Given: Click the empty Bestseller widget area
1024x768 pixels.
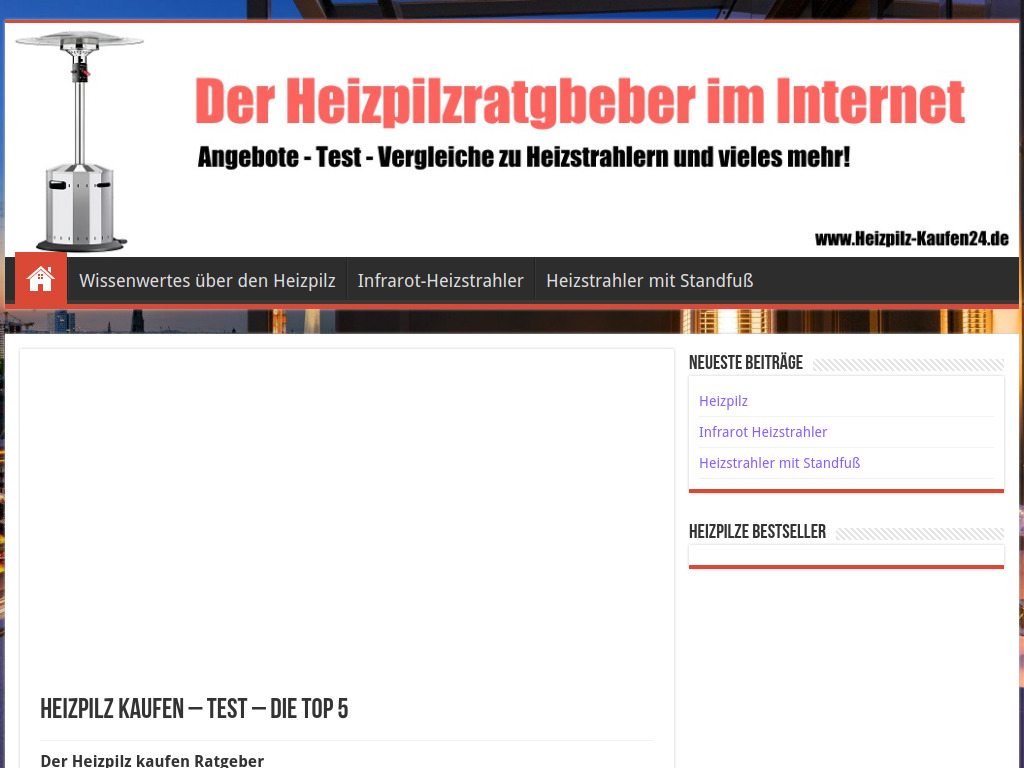Looking at the screenshot, I should pyautogui.click(x=846, y=555).
